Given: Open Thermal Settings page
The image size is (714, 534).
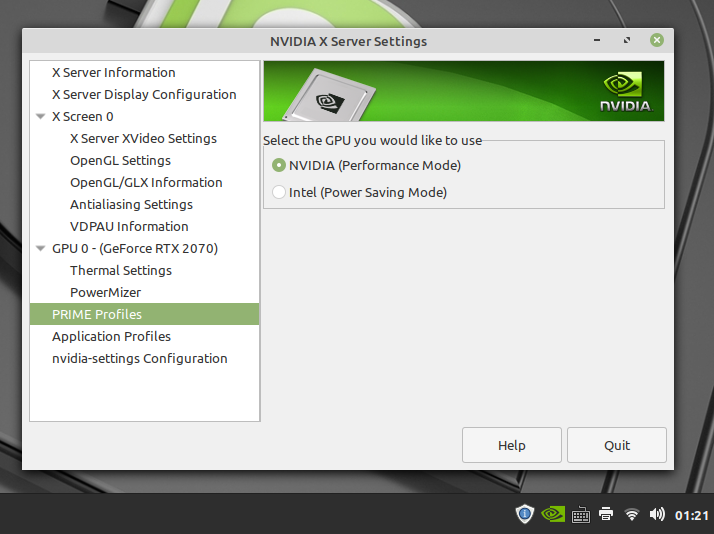Looking at the screenshot, I should point(120,271).
